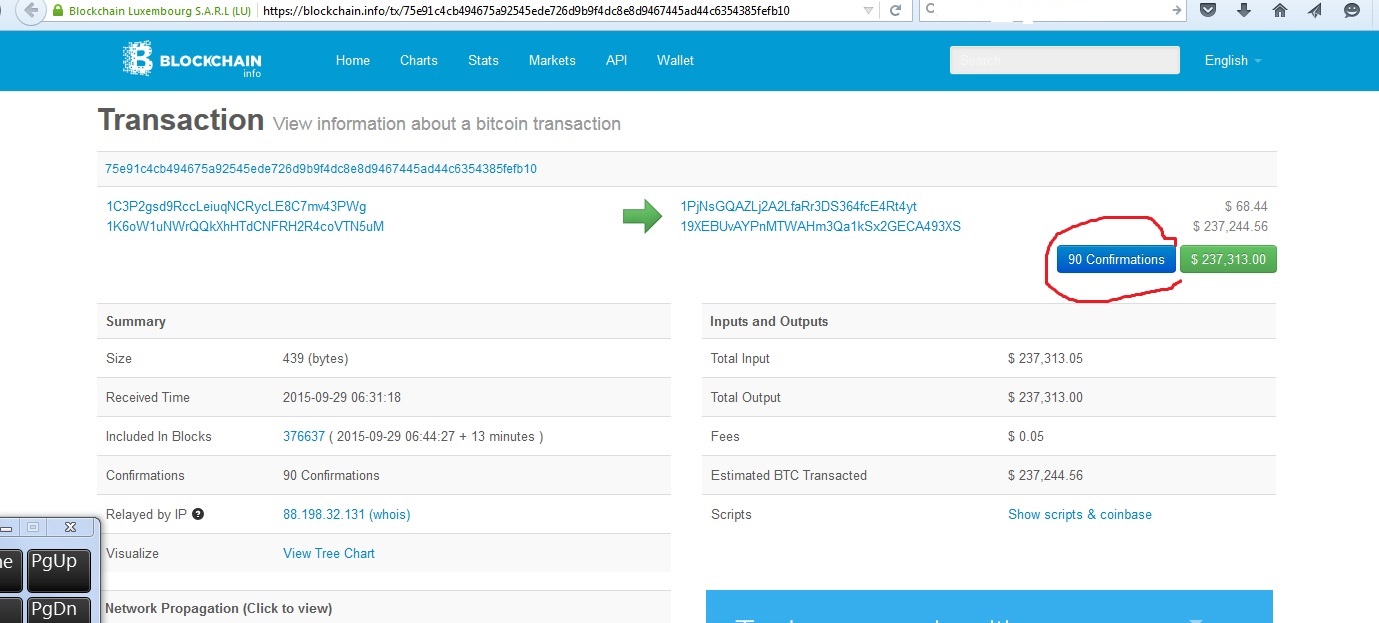Click the green padlock site security icon
1379x623 pixels.
pos(58,11)
